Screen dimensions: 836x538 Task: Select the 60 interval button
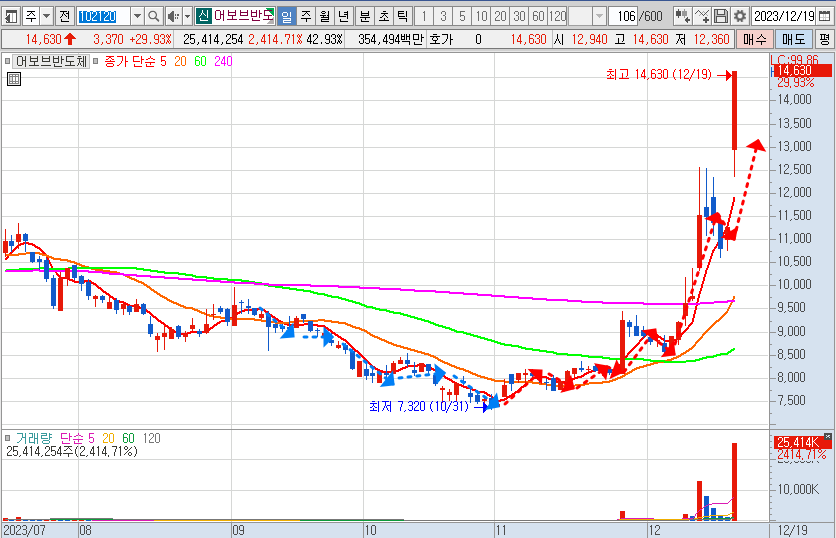coord(538,17)
